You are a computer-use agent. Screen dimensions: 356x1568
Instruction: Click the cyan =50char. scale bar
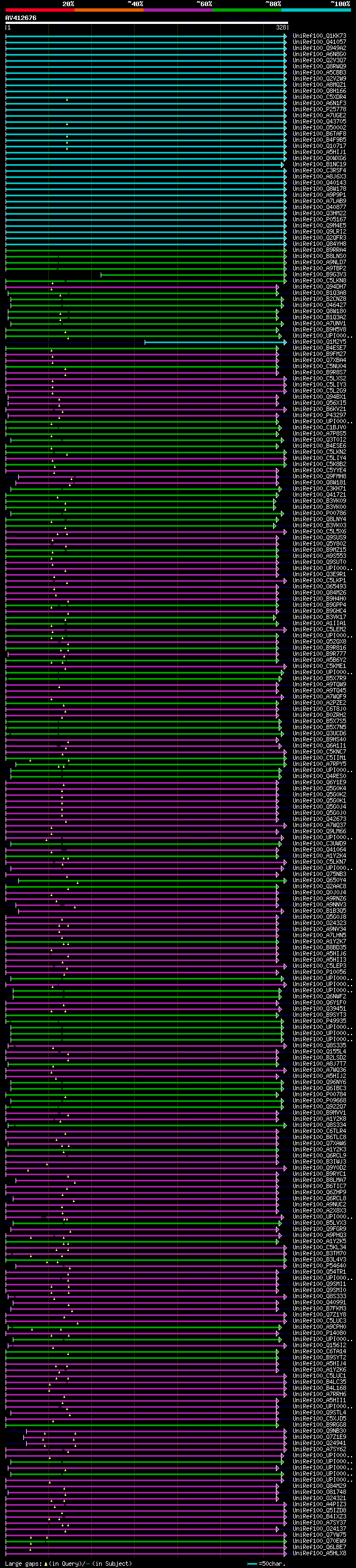[252, 1564]
